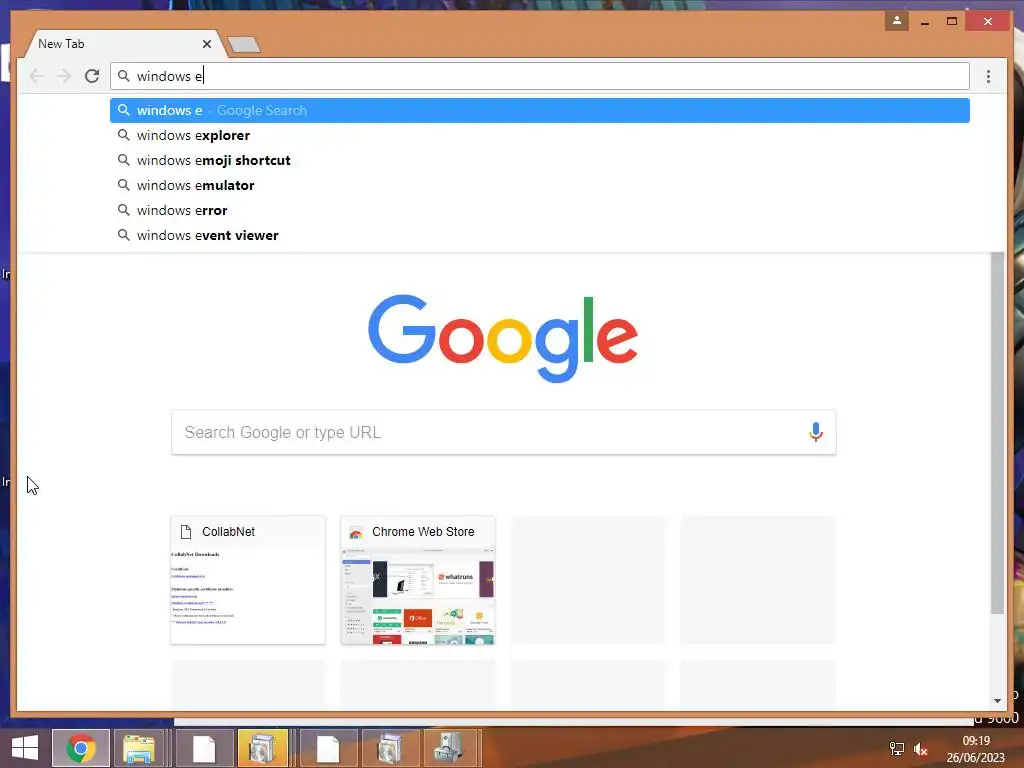Image resolution: width=1024 pixels, height=768 pixels.
Task: Close the New Tab tab
Action: 207,44
